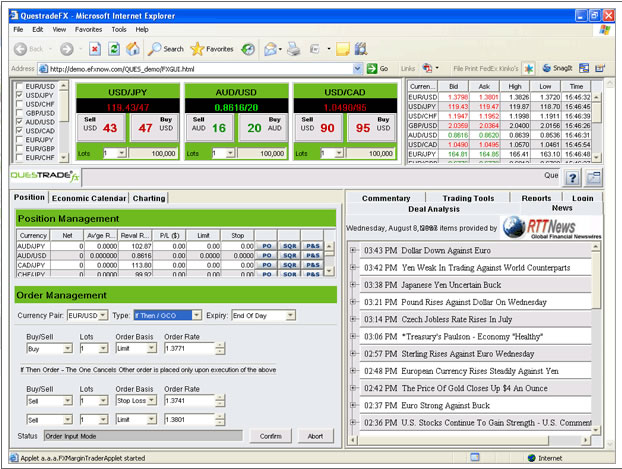Buy AUD/USD at 20
Viewport: 622px width, 469px height.
click(263, 128)
